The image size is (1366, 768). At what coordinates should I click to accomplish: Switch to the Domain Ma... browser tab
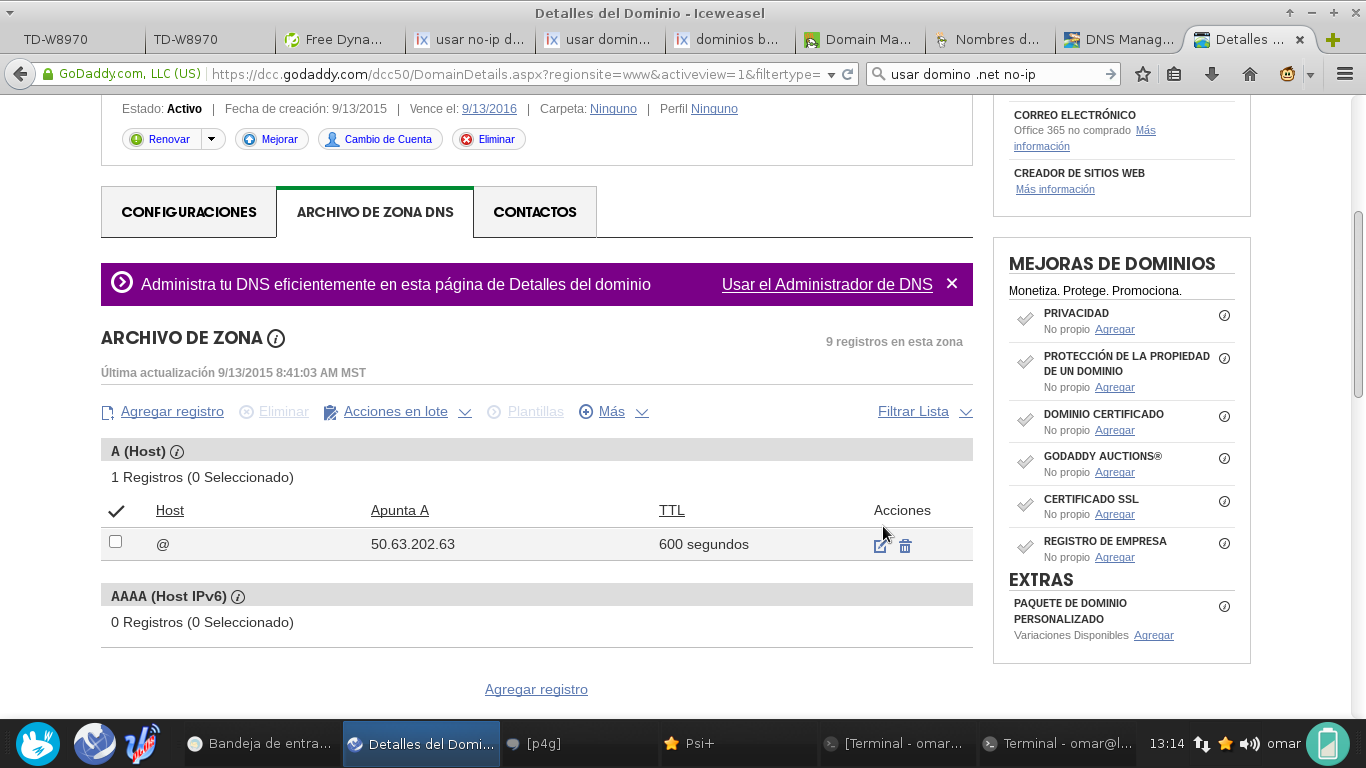coord(859,40)
